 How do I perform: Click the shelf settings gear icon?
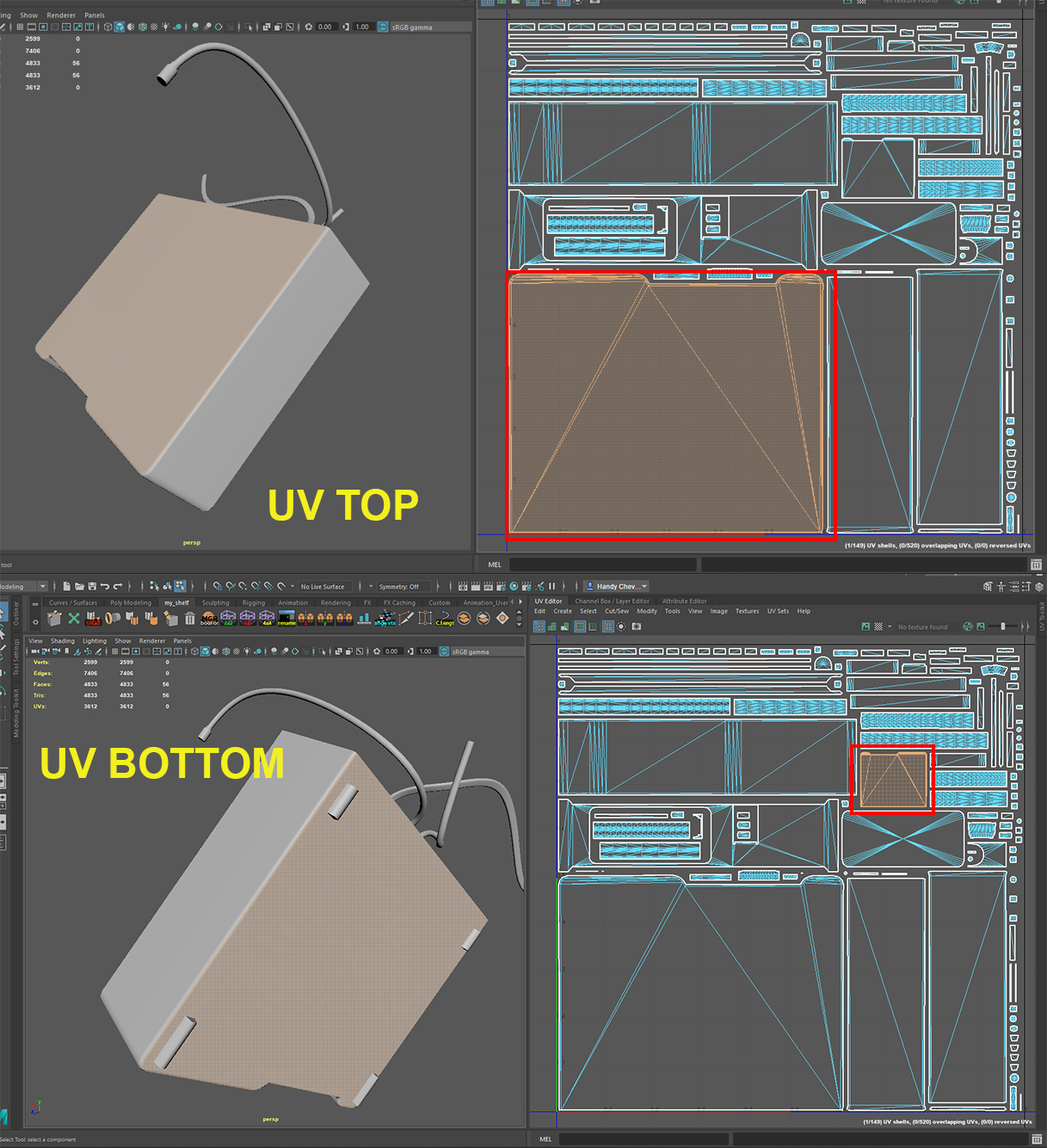tap(35, 621)
